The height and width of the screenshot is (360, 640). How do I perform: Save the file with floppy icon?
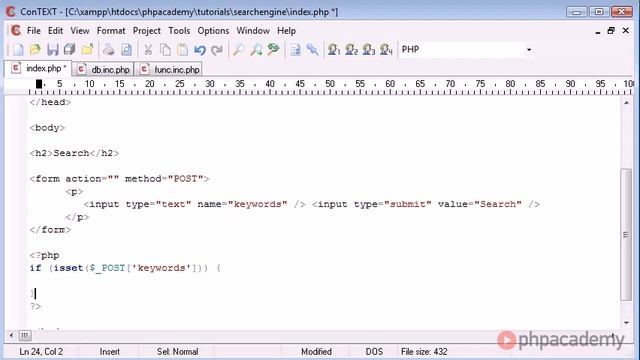[x=52, y=50]
